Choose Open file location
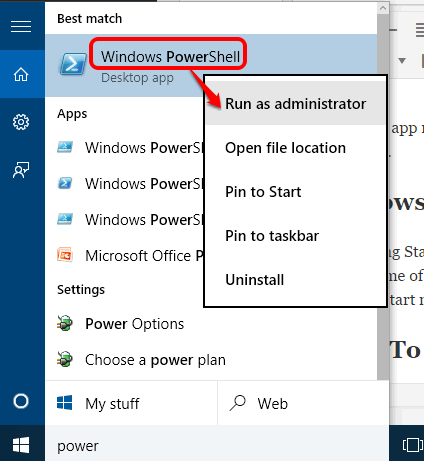This screenshot has height=461, width=424. [295, 148]
